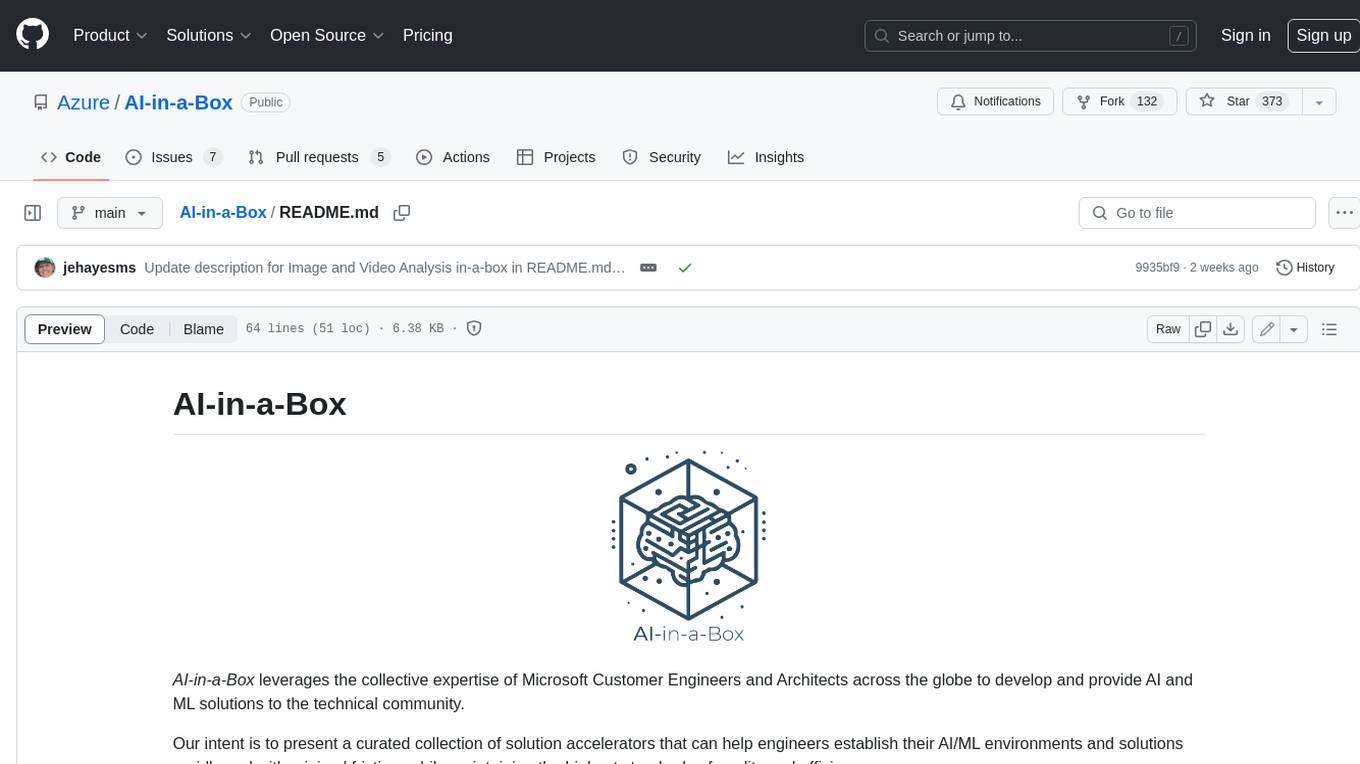Click AI-in-a-Box breadcrumb link
This screenshot has height=764, width=1360.
click(x=223, y=212)
